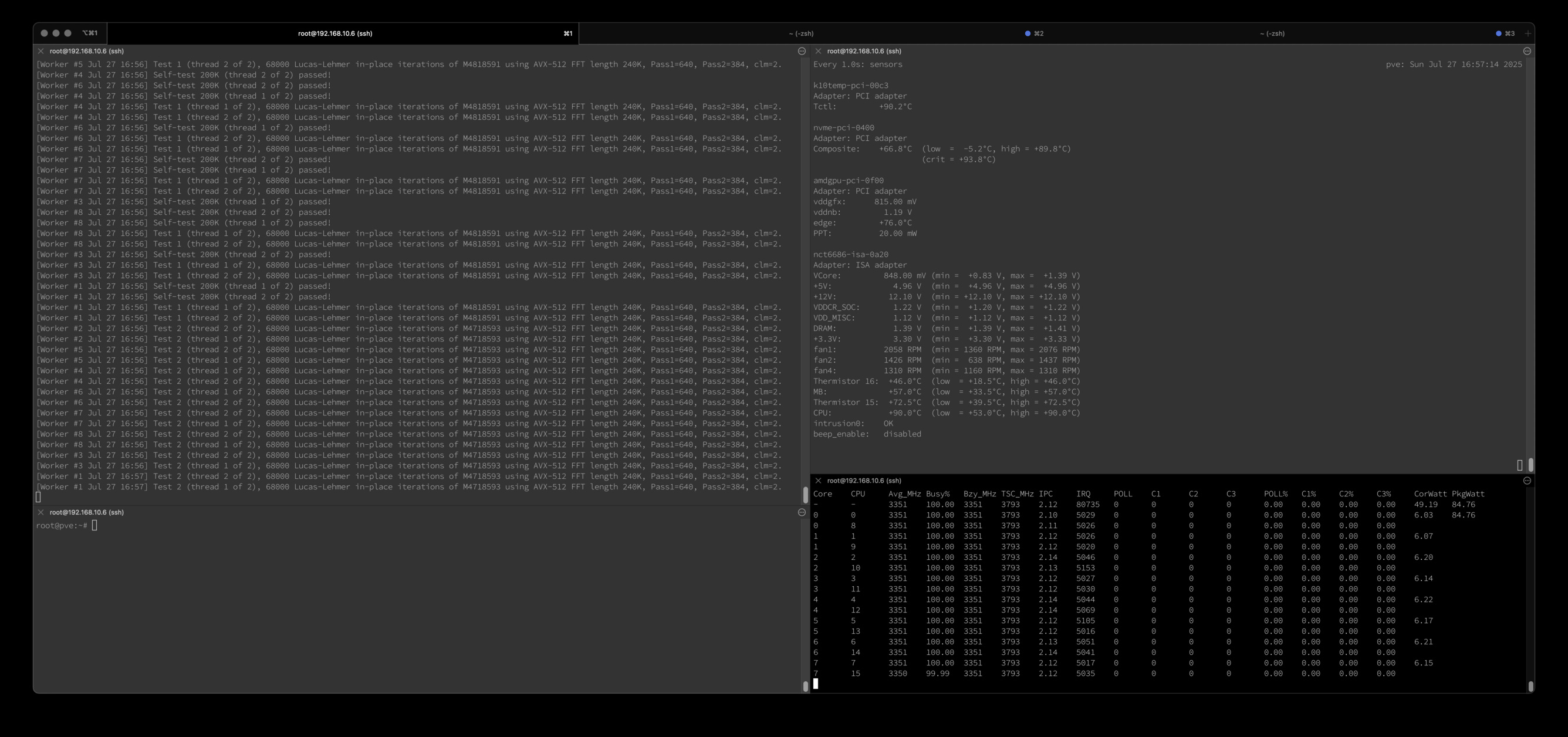This screenshot has height=737, width=1568.
Task: Click the 'beep_enable:' label
Action: (x=842, y=435)
